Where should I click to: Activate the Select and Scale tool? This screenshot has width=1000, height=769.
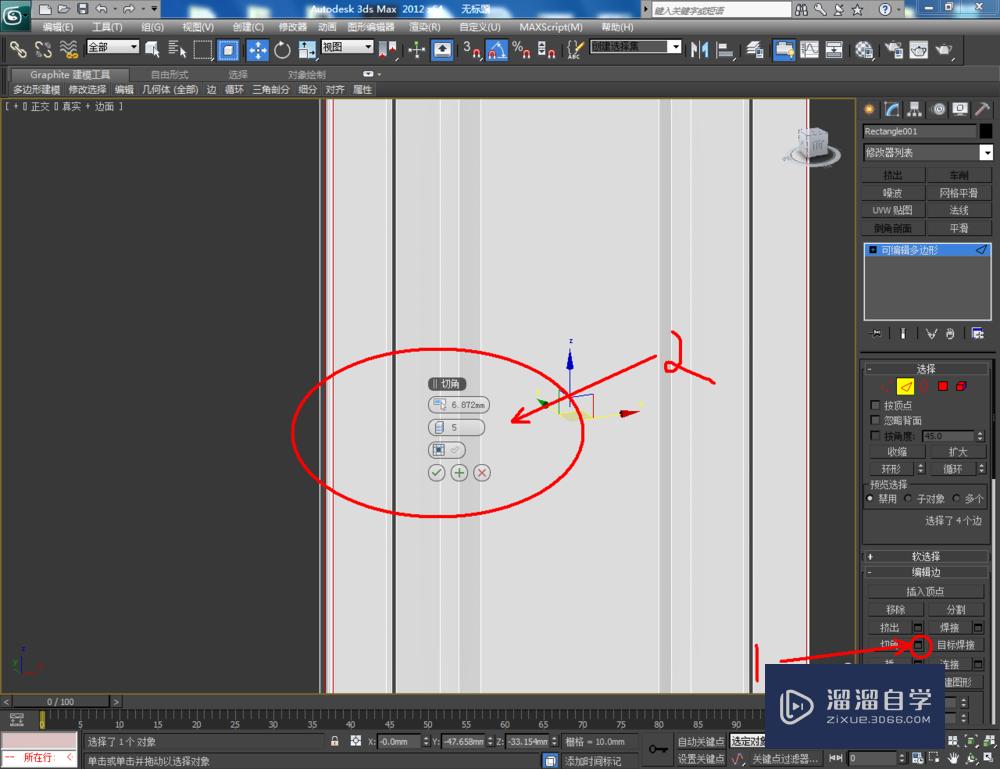(x=307, y=49)
